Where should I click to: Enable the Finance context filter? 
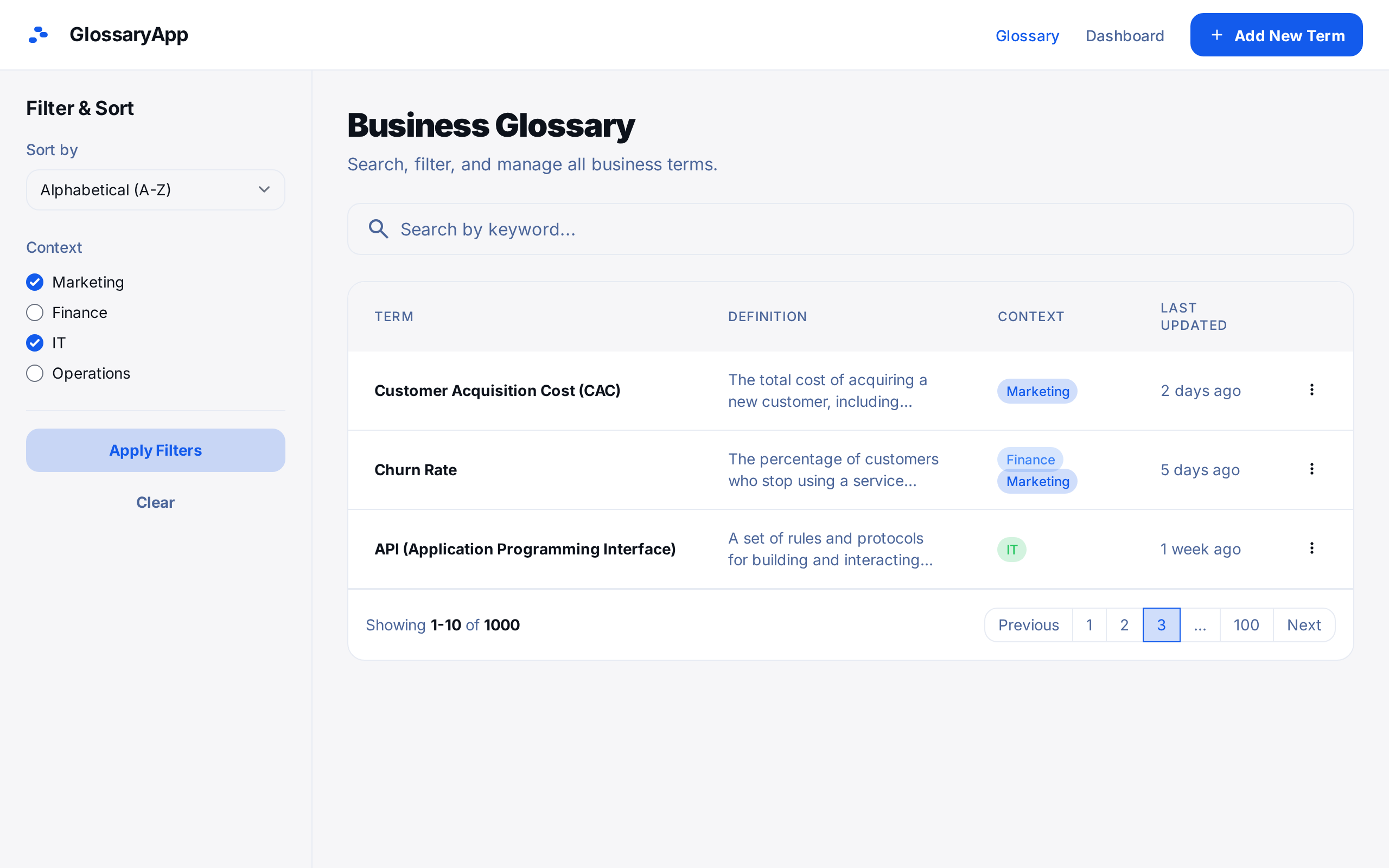tap(35, 313)
